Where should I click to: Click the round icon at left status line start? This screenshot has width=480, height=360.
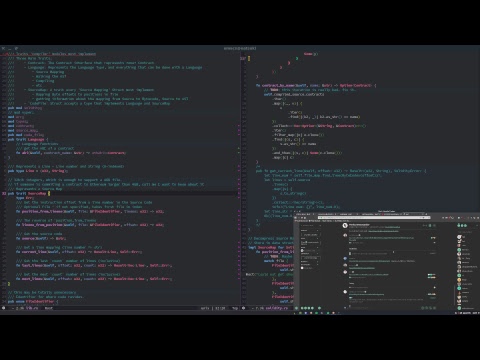click(4, 308)
